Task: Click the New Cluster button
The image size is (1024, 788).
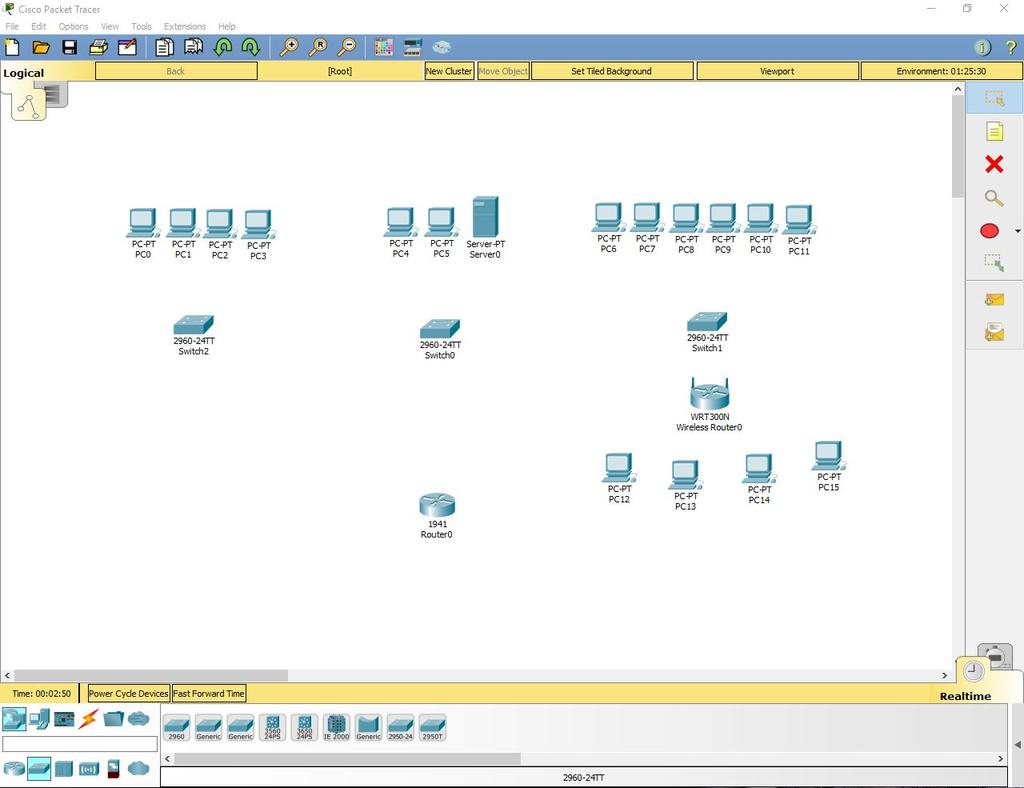Action: pyautogui.click(x=449, y=71)
